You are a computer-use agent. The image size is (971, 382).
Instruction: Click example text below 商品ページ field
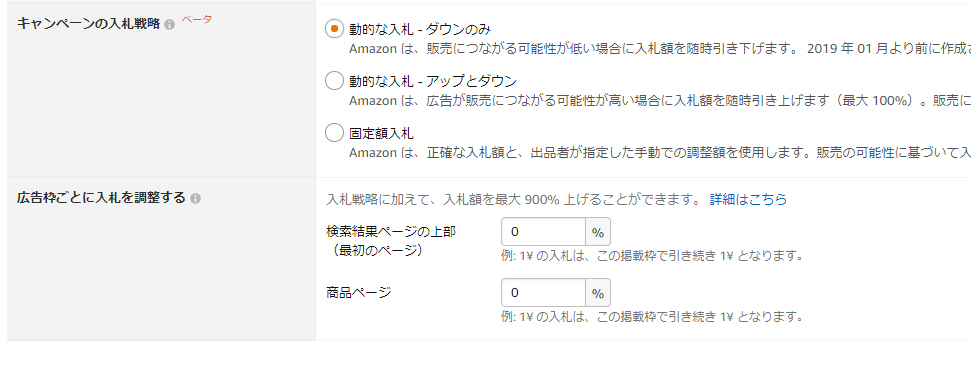(652, 316)
